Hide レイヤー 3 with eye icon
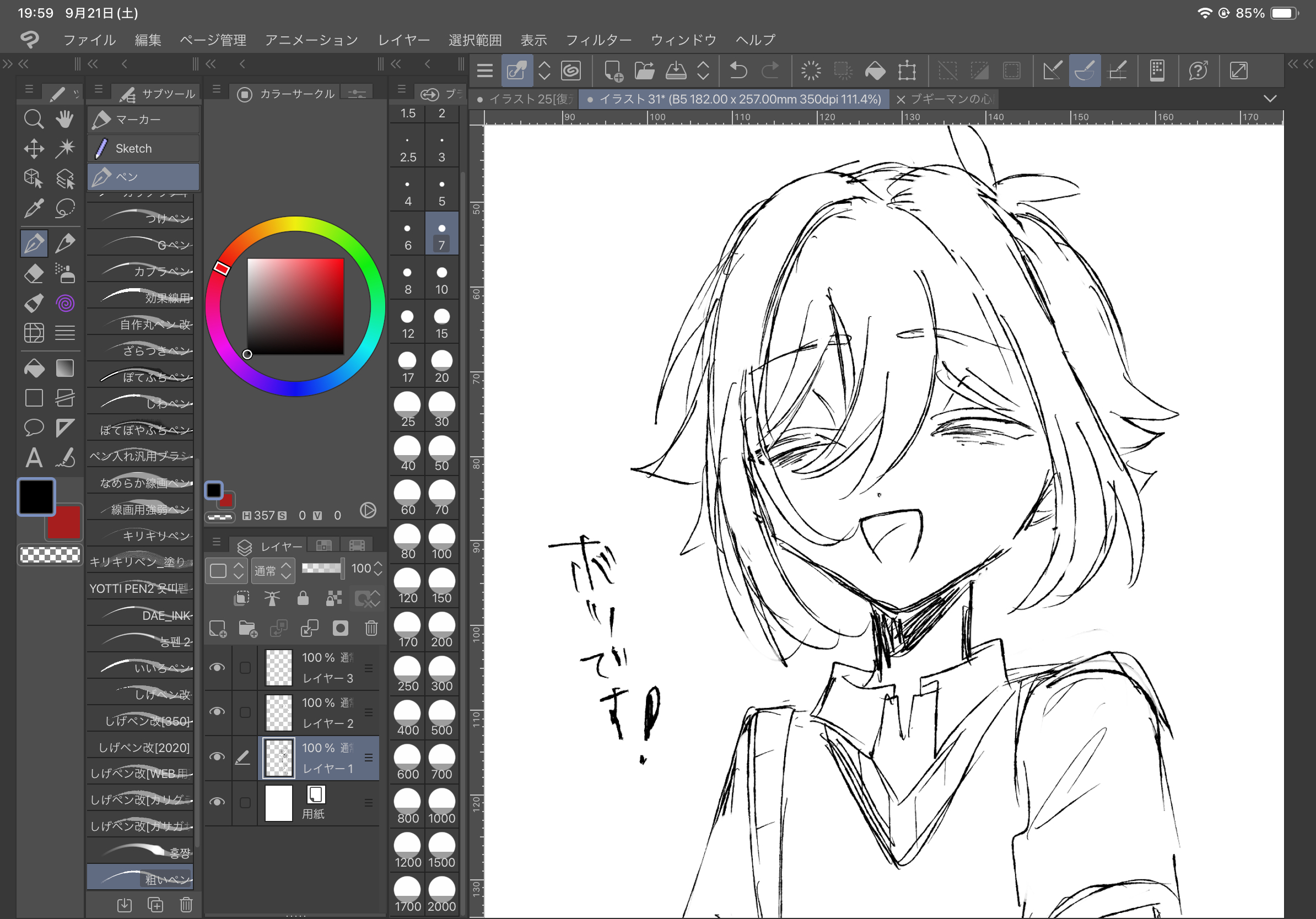1316x919 pixels. coord(217,667)
